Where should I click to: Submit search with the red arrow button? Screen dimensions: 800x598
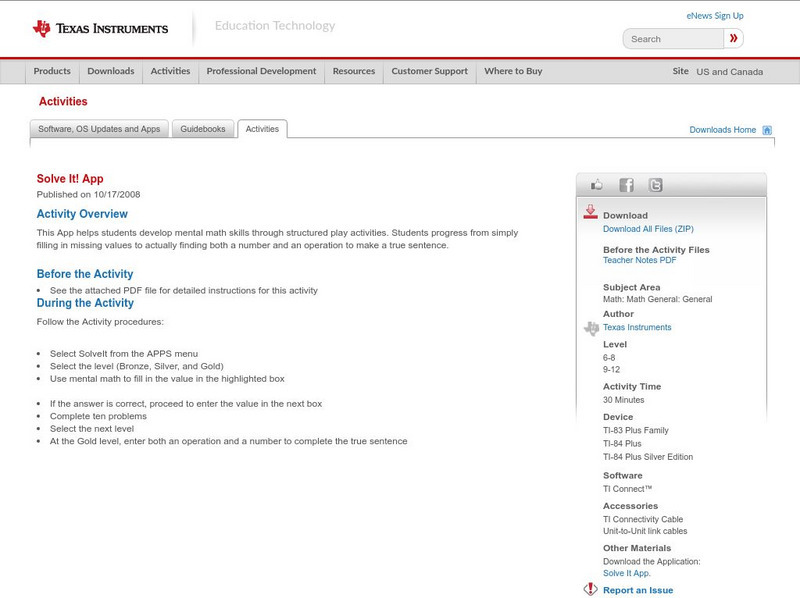click(733, 38)
